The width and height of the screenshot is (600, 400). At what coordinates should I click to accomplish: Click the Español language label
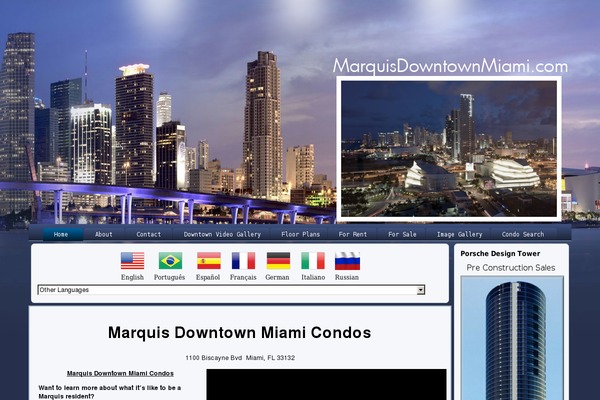[208, 277]
